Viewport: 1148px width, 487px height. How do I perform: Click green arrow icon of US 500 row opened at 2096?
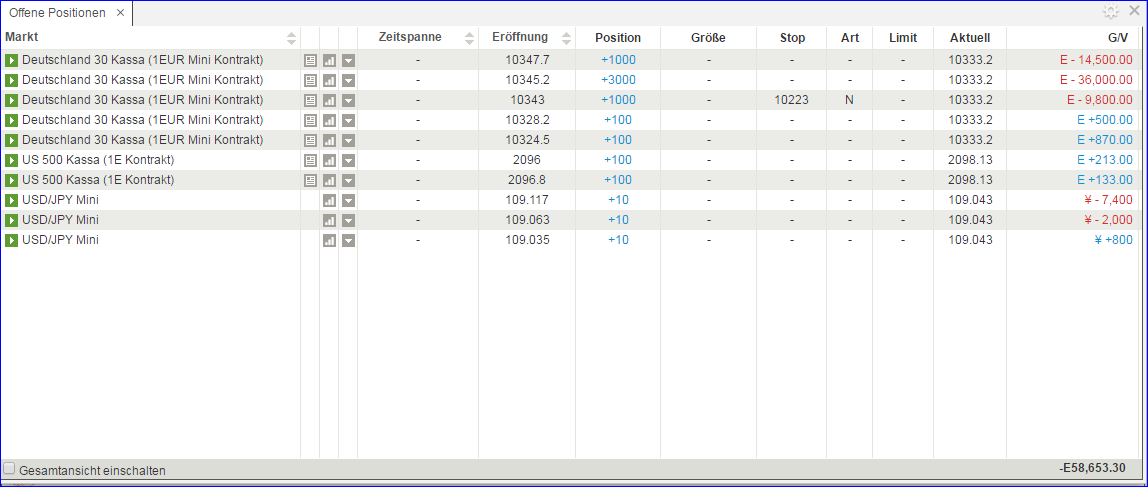(11, 160)
